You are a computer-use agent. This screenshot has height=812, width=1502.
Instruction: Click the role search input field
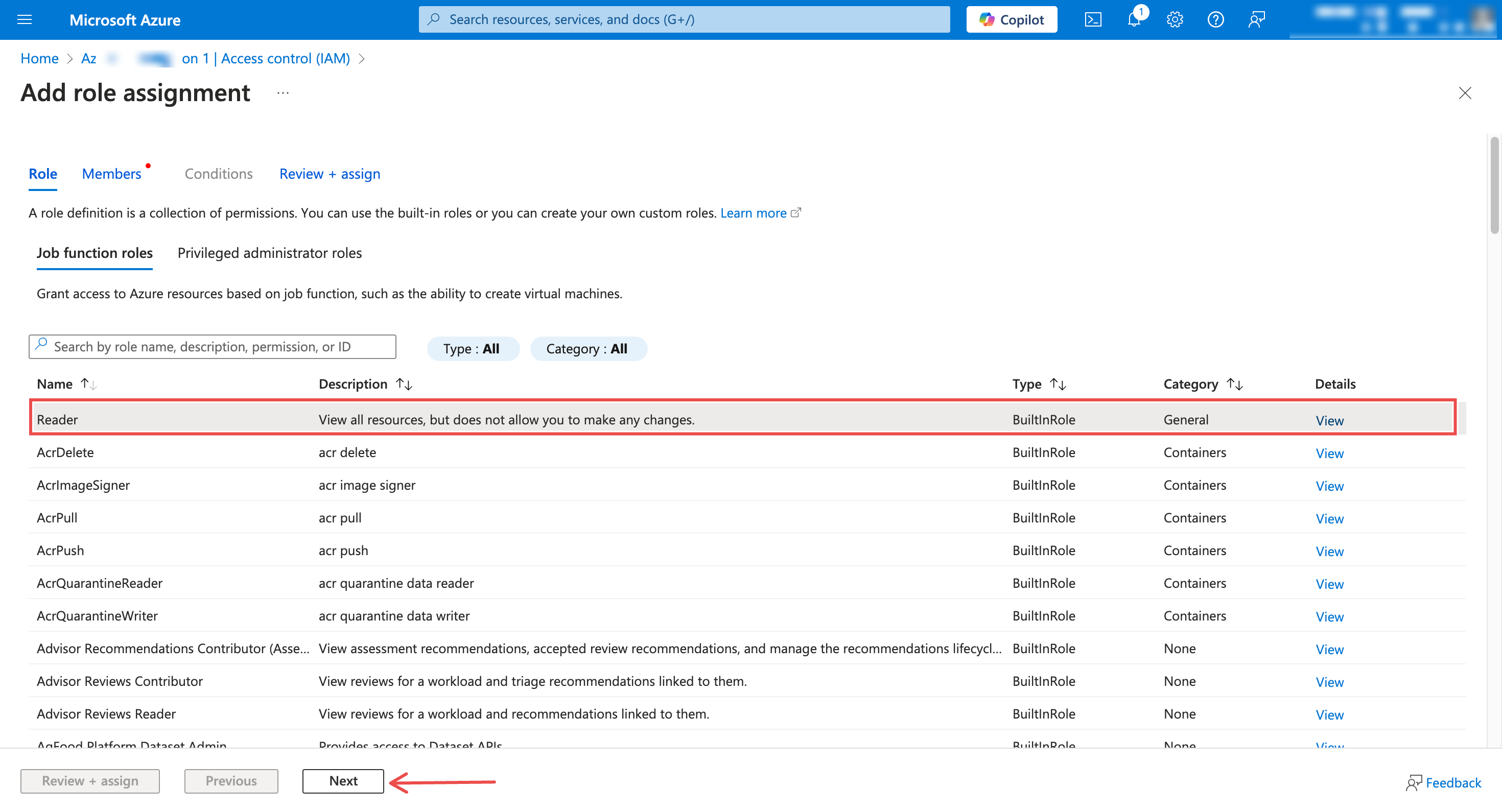click(x=212, y=346)
